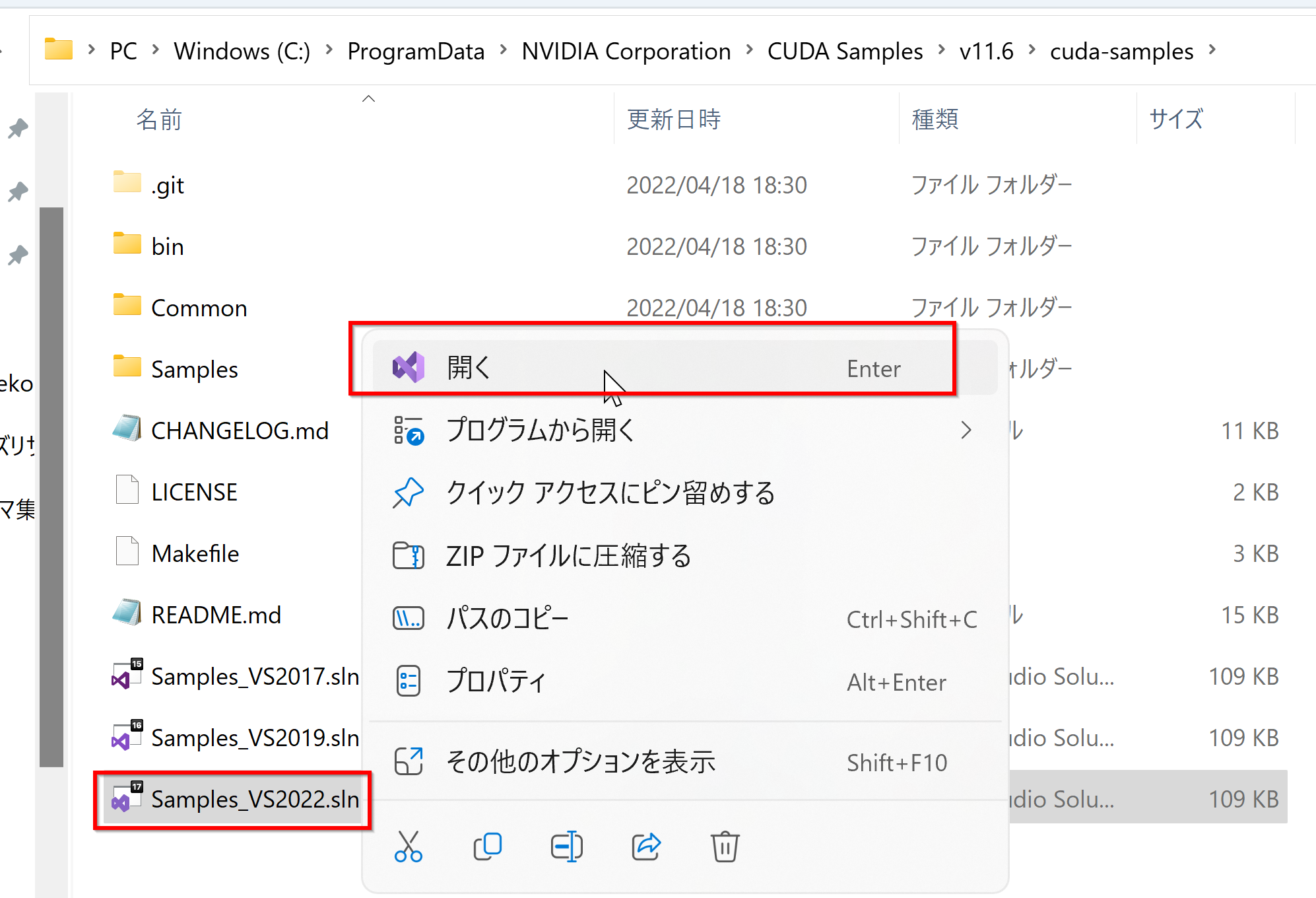This screenshot has height=898, width=1316.
Task: Click the Makefile file icon
Action: [127, 551]
